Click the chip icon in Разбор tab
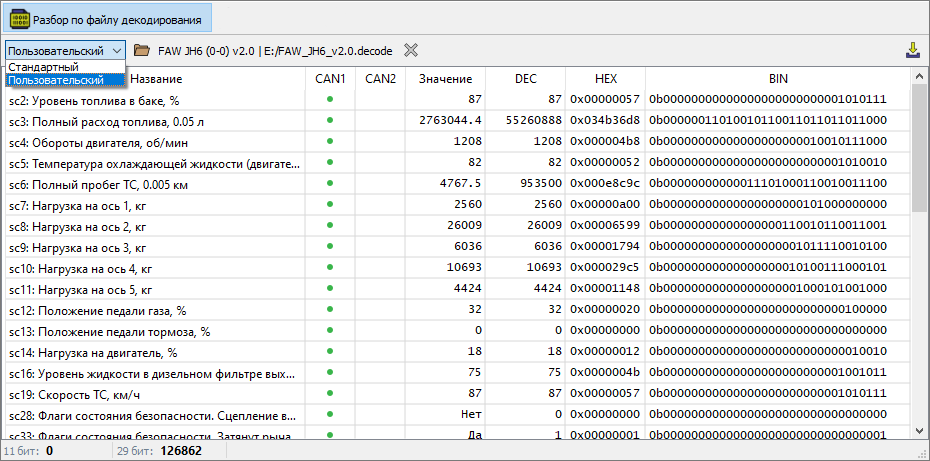Viewport: 930px width, 461px height. (x=20, y=19)
